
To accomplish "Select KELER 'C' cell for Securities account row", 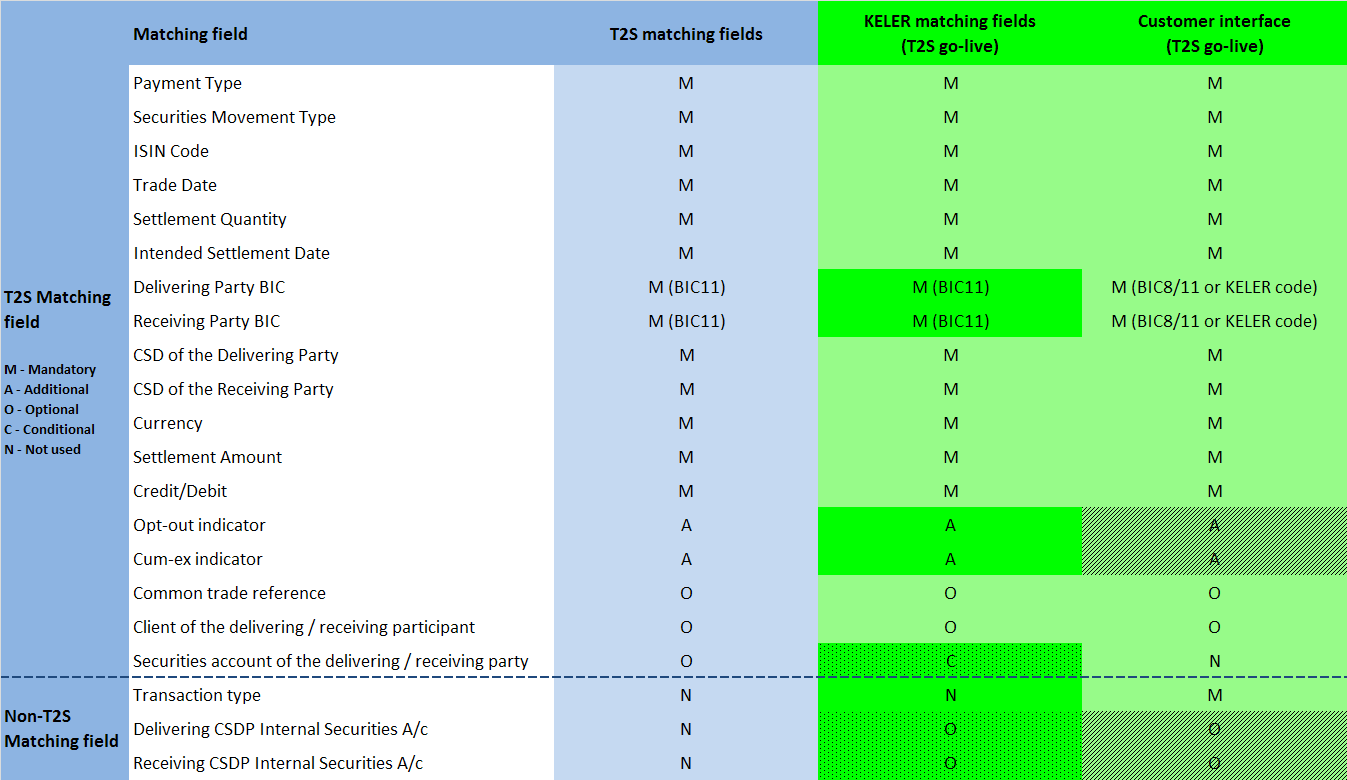I will [950, 661].
